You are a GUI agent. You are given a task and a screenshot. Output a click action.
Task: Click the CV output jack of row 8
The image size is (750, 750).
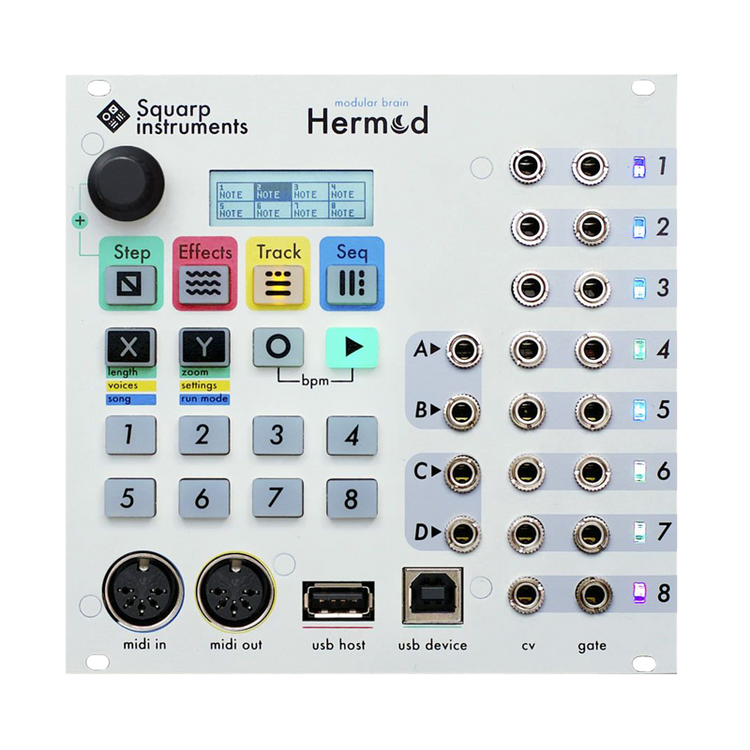(x=526, y=594)
